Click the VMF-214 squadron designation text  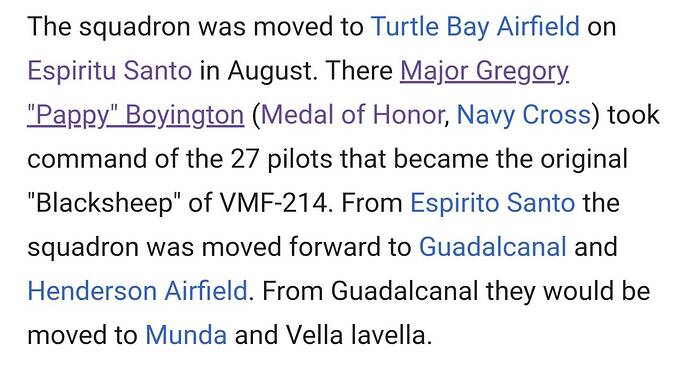(273, 203)
